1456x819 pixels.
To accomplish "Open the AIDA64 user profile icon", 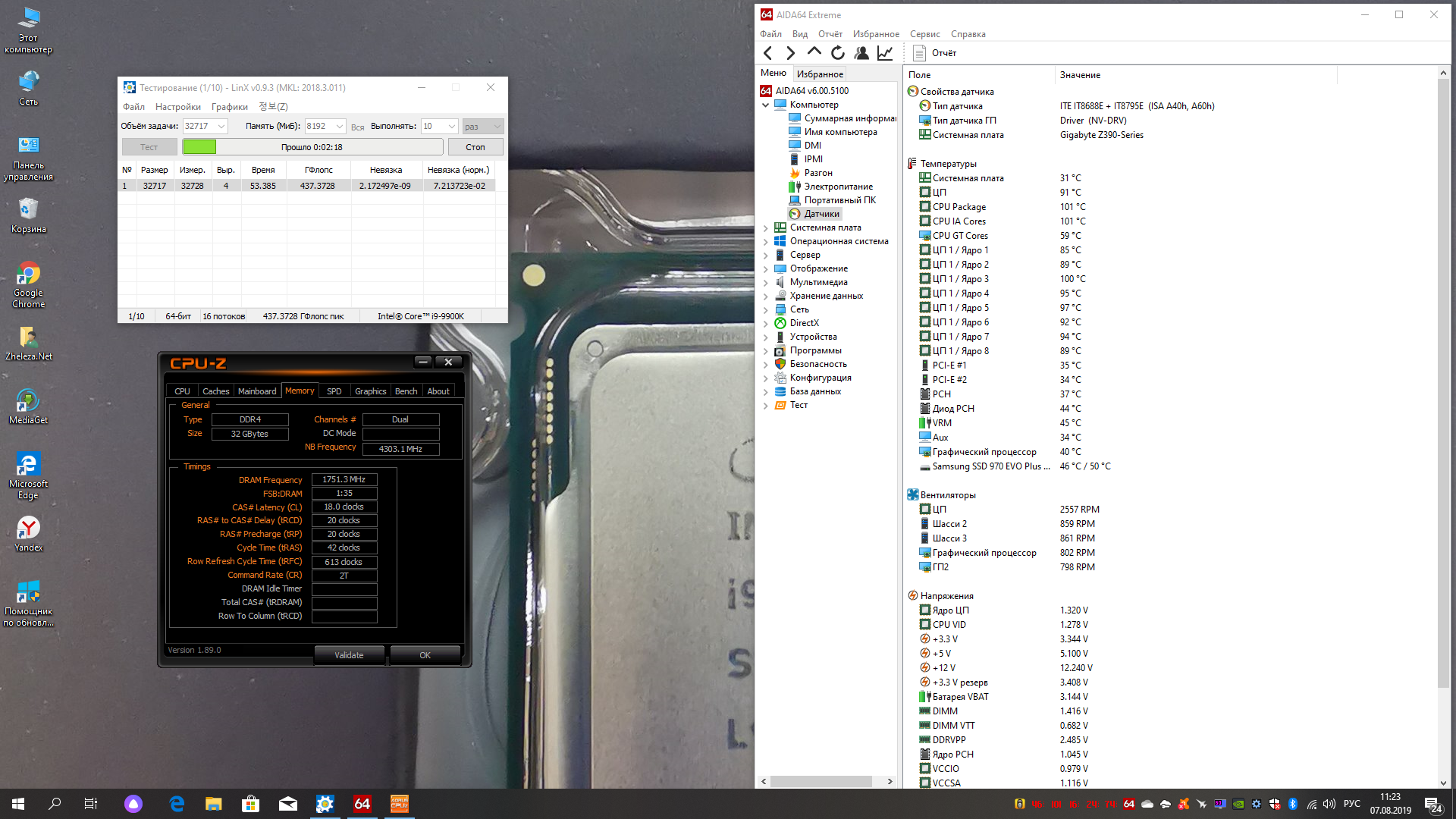I will click(861, 53).
